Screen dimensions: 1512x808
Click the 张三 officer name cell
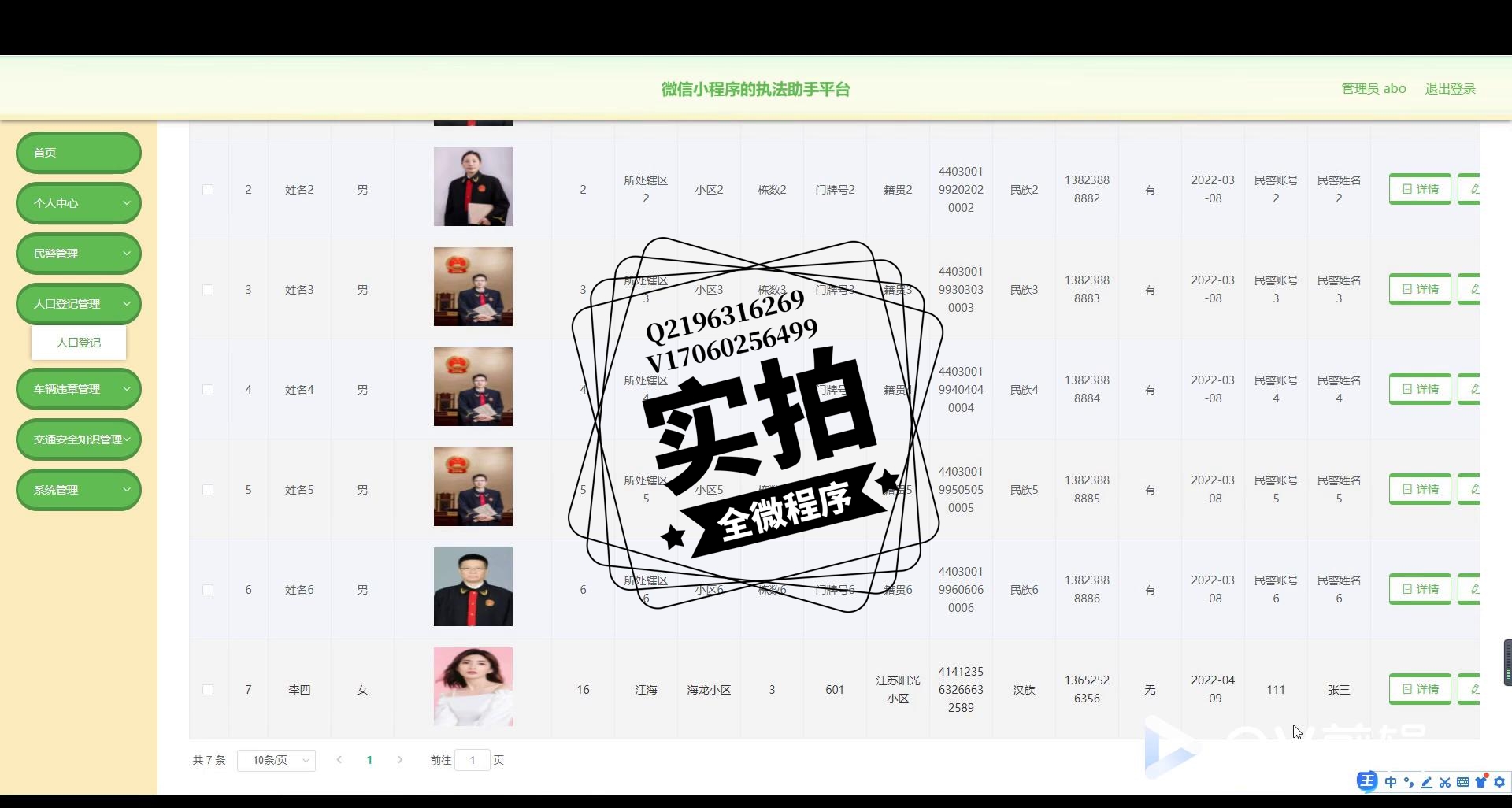click(1339, 690)
